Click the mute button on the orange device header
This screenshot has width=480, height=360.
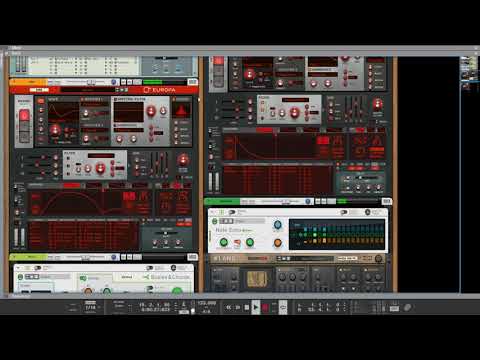(123, 82)
